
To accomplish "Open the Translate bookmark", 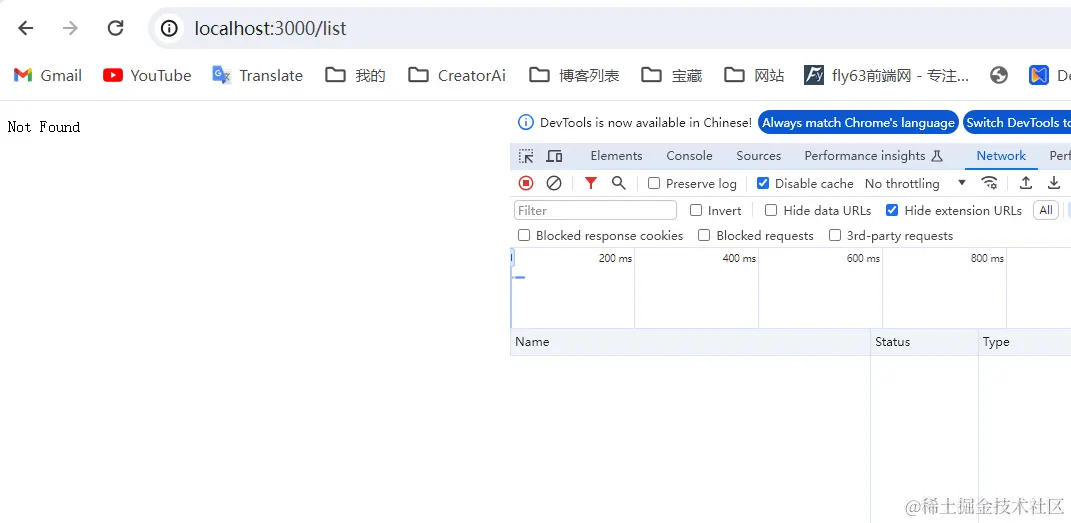I will [x=257, y=75].
